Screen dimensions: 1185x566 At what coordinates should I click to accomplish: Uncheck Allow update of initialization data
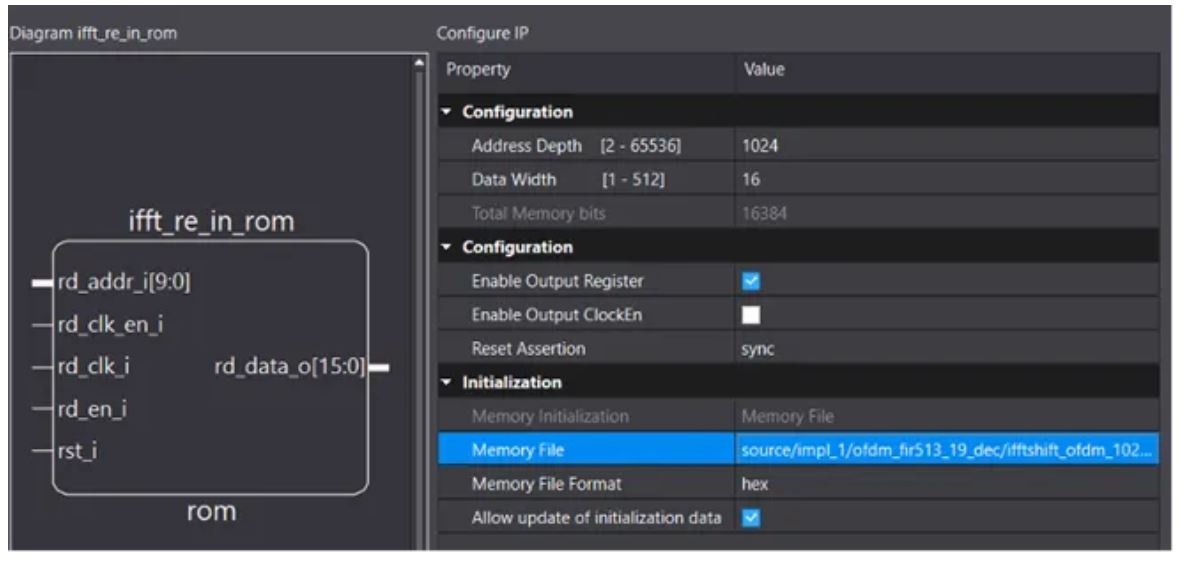pyautogui.click(x=750, y=518)
